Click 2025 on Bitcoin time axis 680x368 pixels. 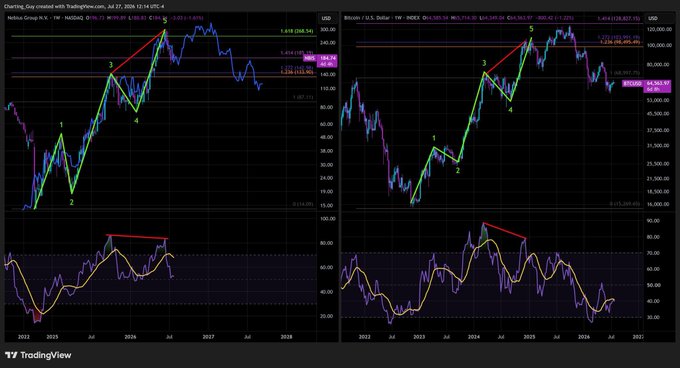click(529, 337)
